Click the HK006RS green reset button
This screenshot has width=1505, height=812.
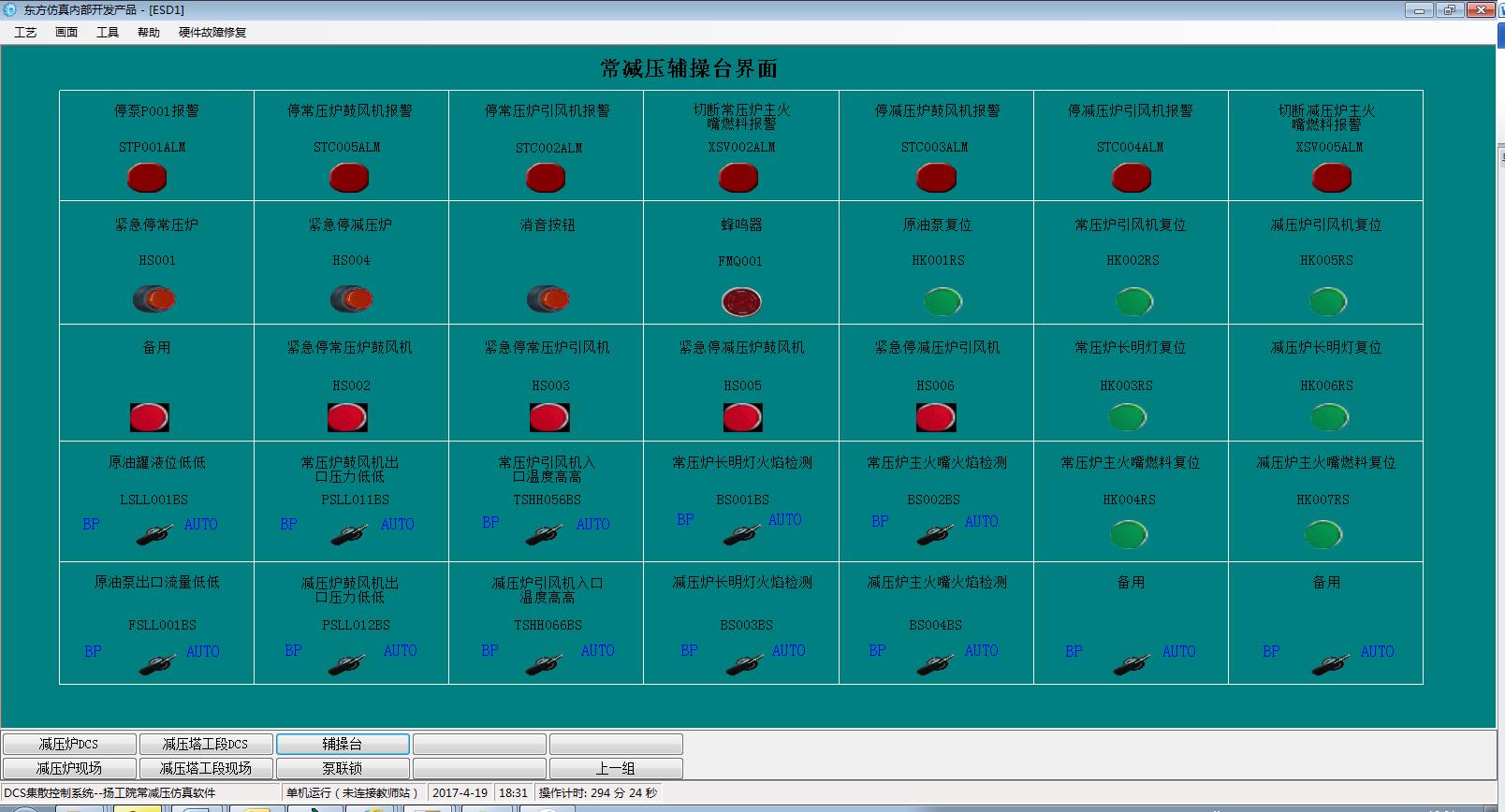(x=1329, y=416)
